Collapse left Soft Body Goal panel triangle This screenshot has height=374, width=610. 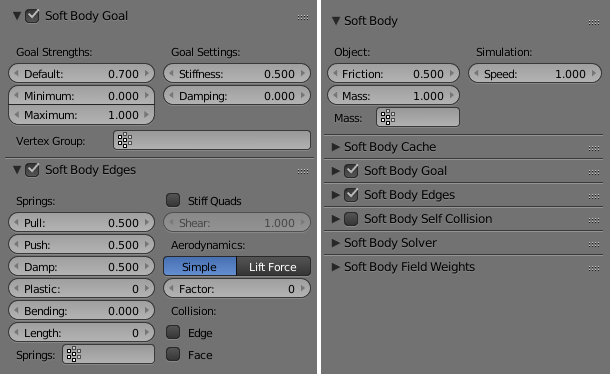click(17, 16)
